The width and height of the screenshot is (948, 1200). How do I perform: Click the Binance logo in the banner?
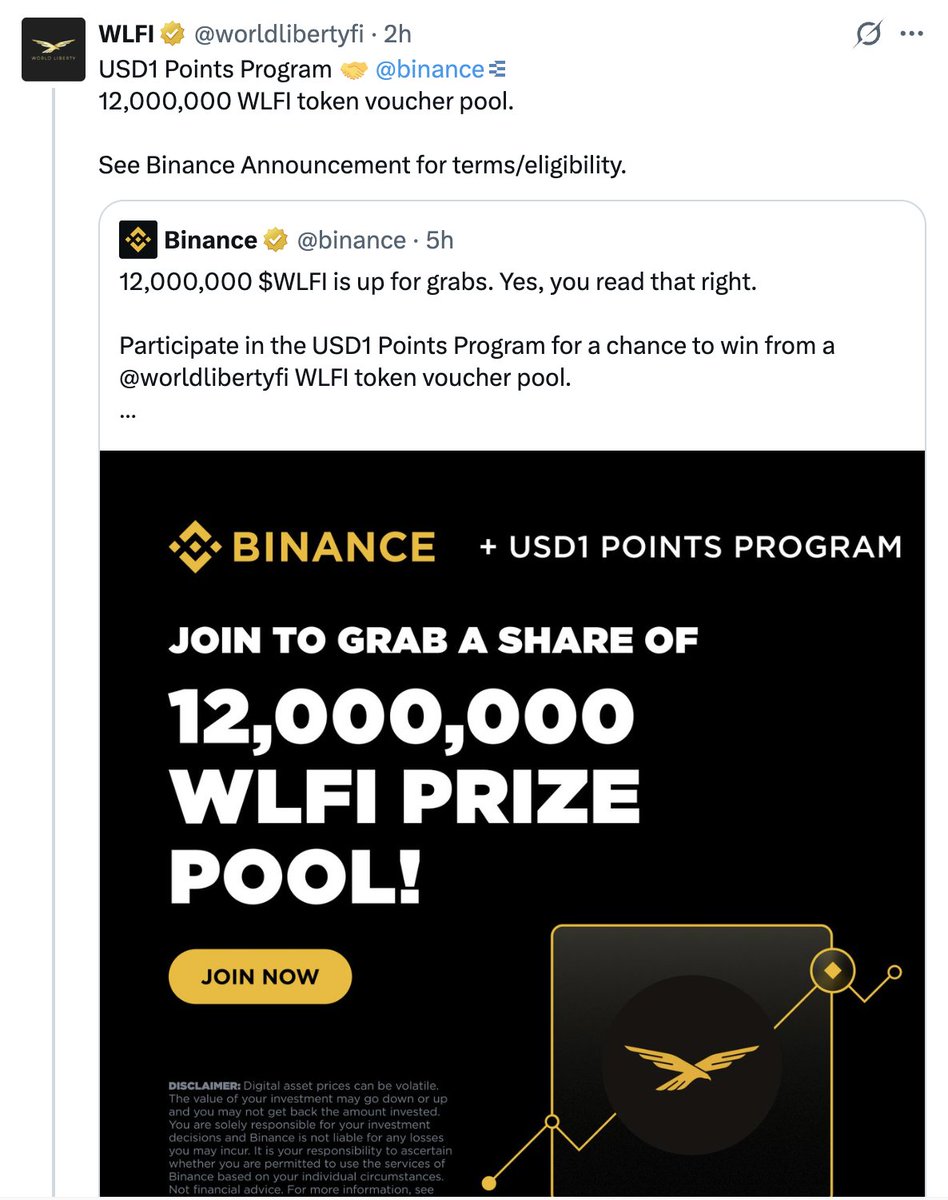pos(303,546)
